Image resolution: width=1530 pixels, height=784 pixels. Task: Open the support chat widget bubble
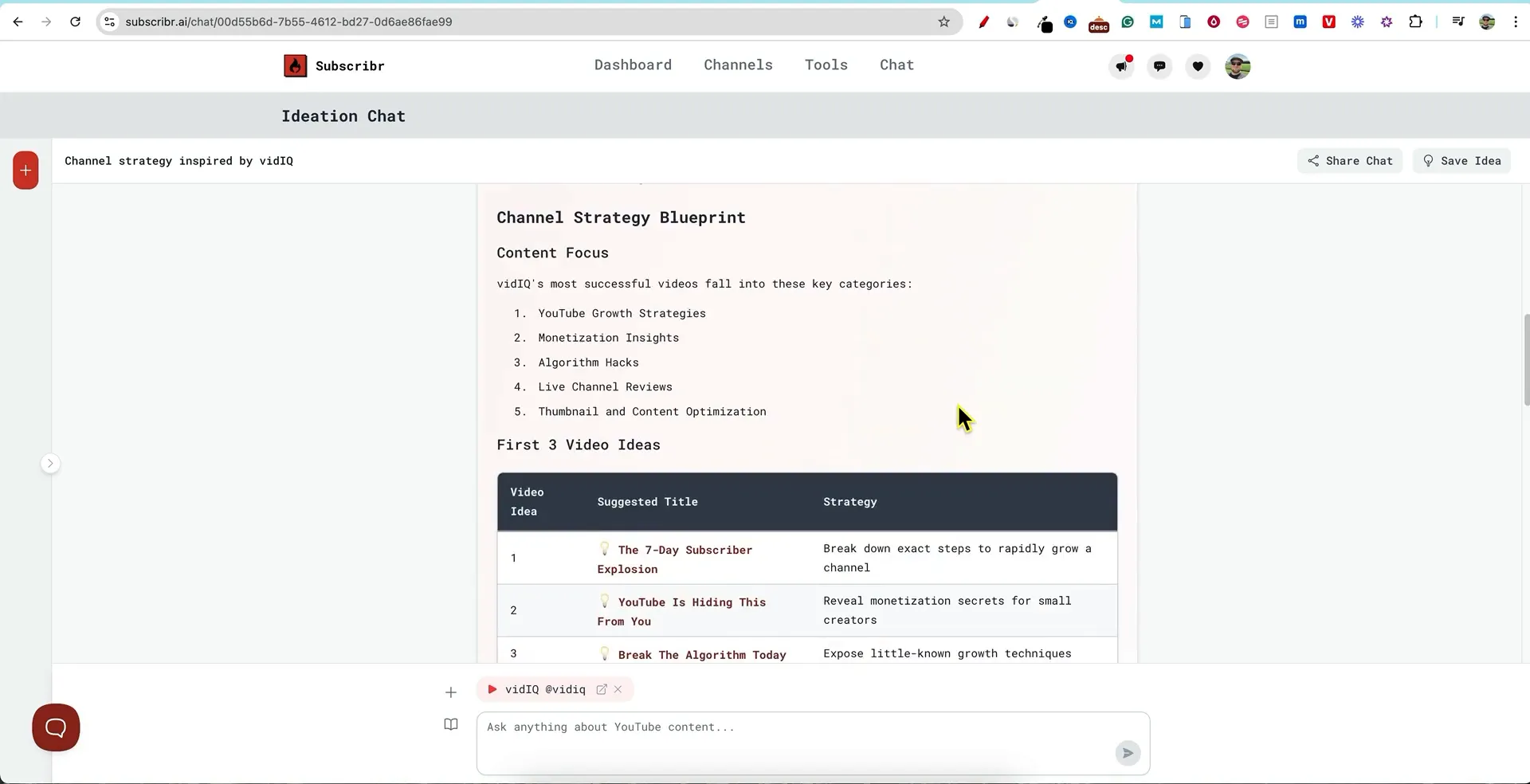[56, 727]
